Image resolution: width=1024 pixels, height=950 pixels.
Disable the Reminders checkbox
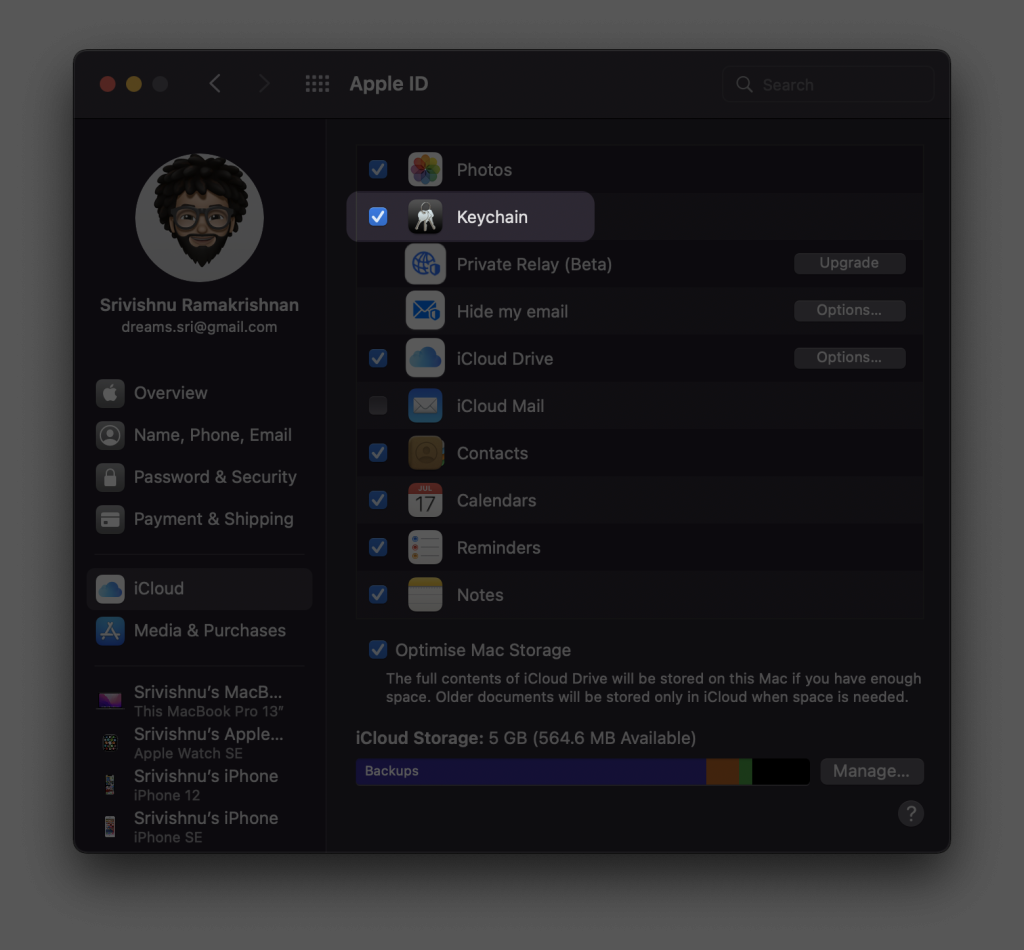coord(377,547)
